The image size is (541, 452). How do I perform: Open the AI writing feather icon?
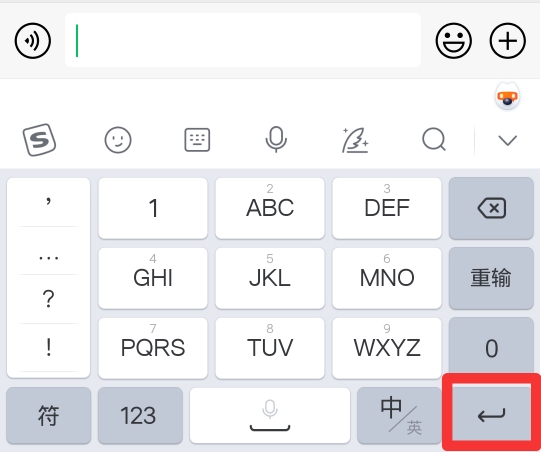(x=355, y=140)
